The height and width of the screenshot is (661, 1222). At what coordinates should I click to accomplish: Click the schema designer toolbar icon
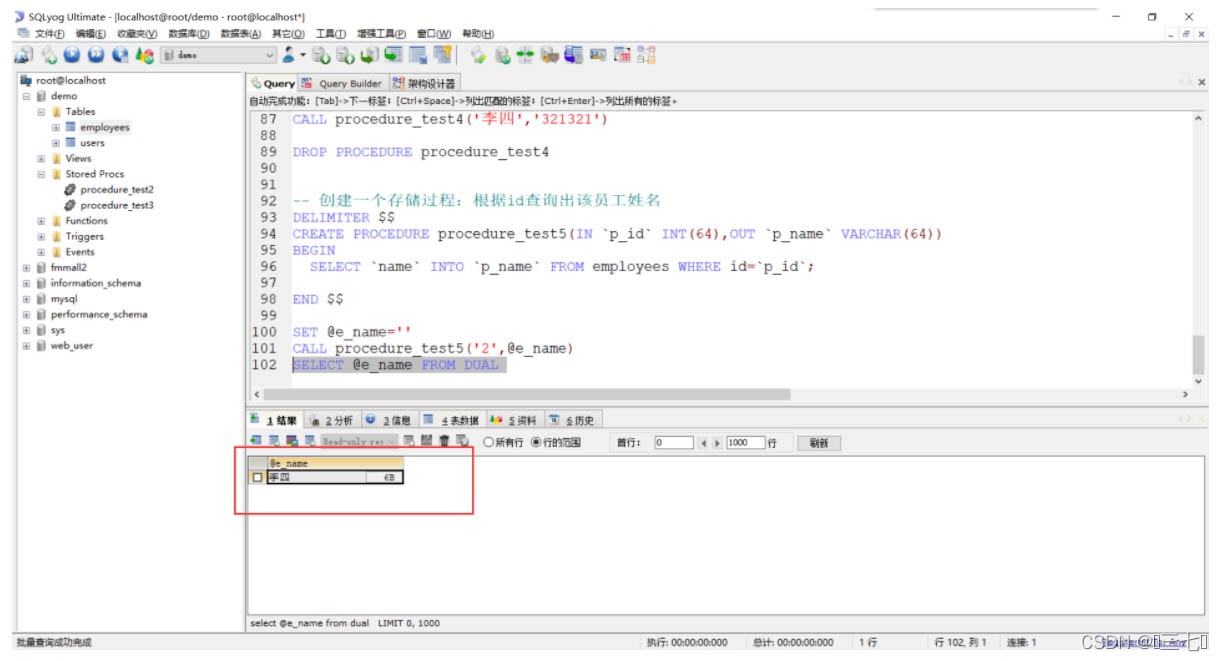[x=646, y=56]
